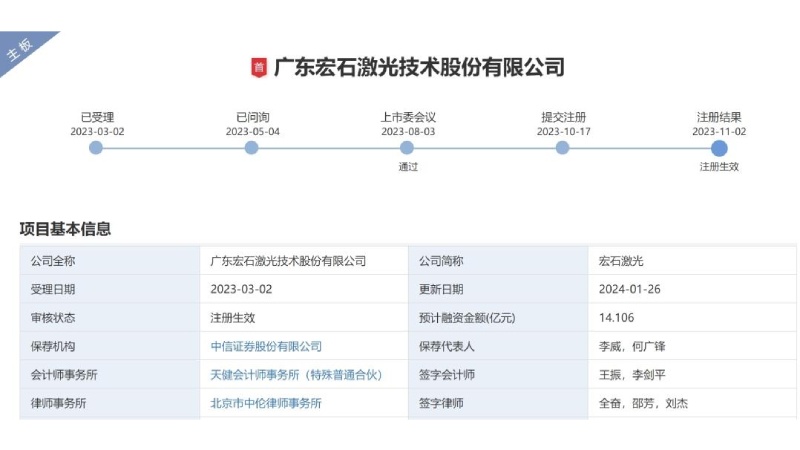Open the 中信证券股份有限公司 sponsor link
The width and height of the screenshot is (800, 450).
pos(266,346)
